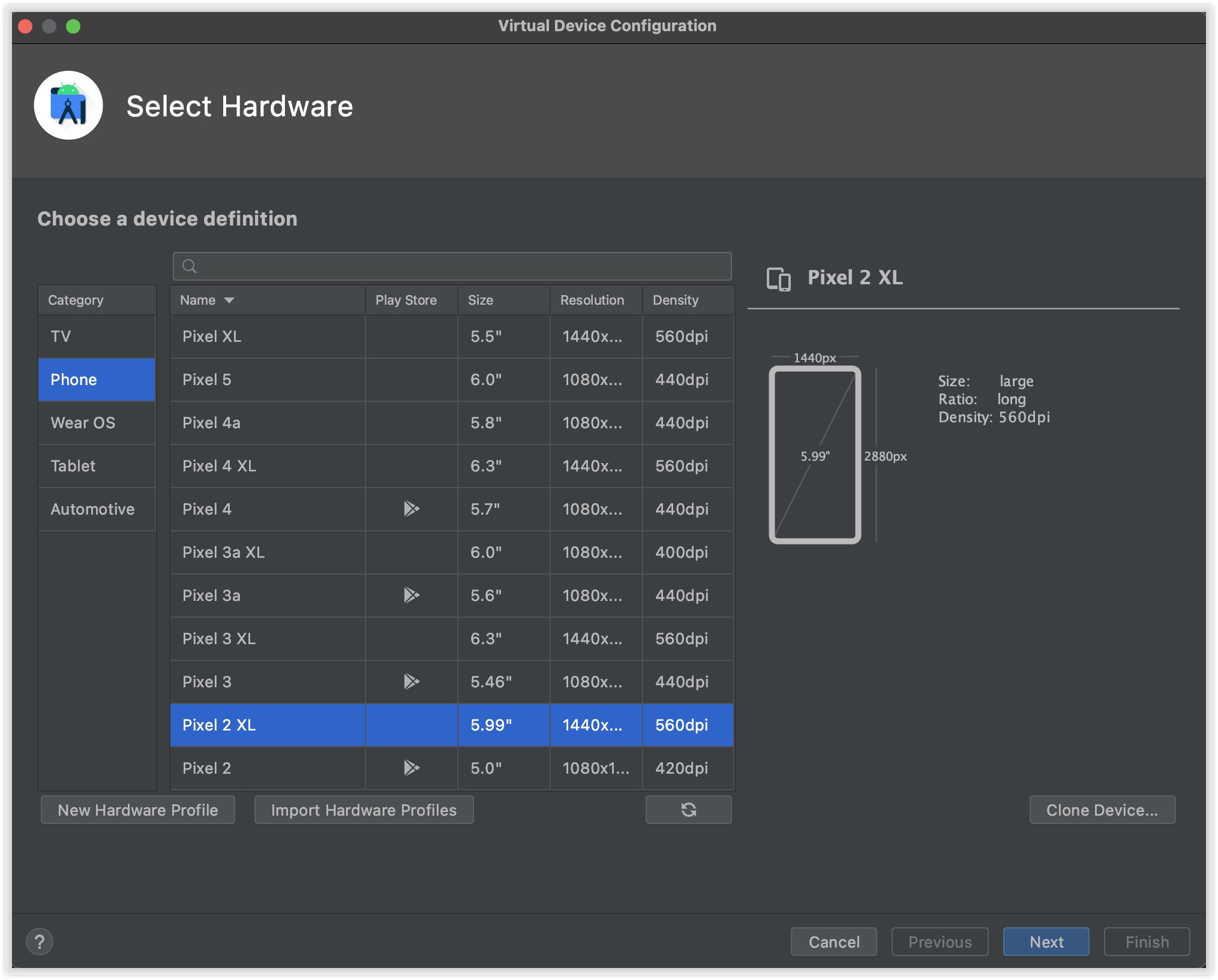Click the device icon beside Pixel 2 XL

pyautogui.click(x=778, y=279)
